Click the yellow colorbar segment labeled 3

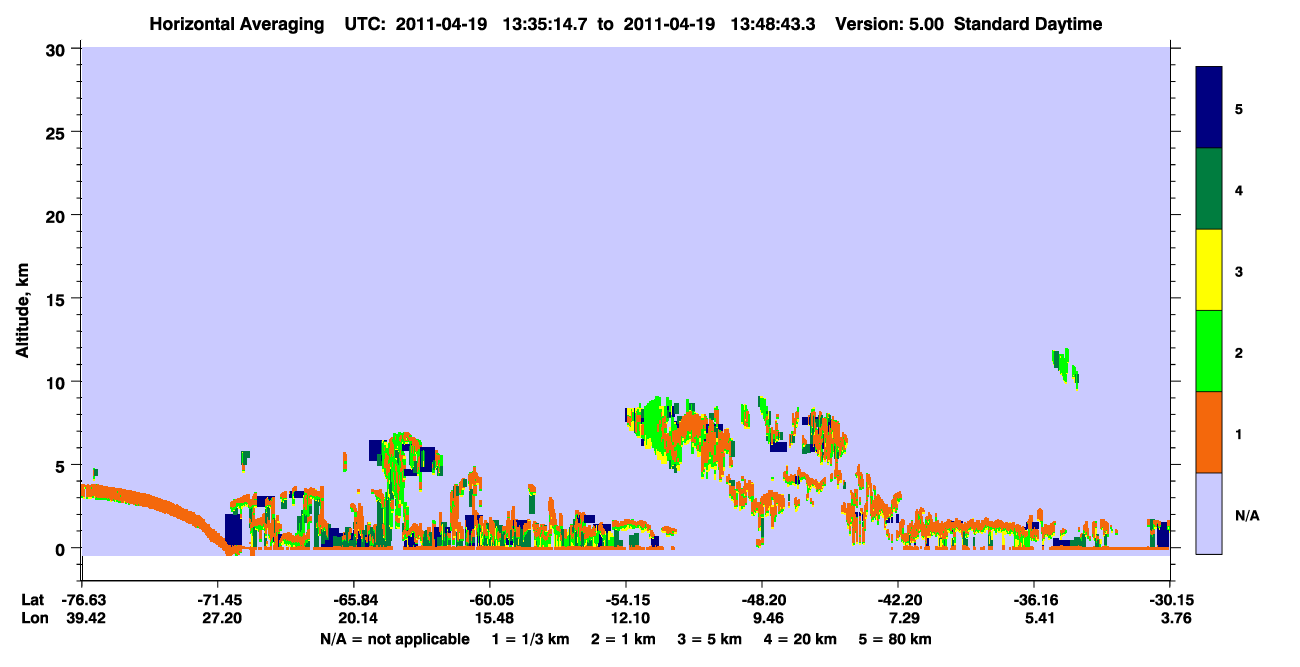point(1209,270)
